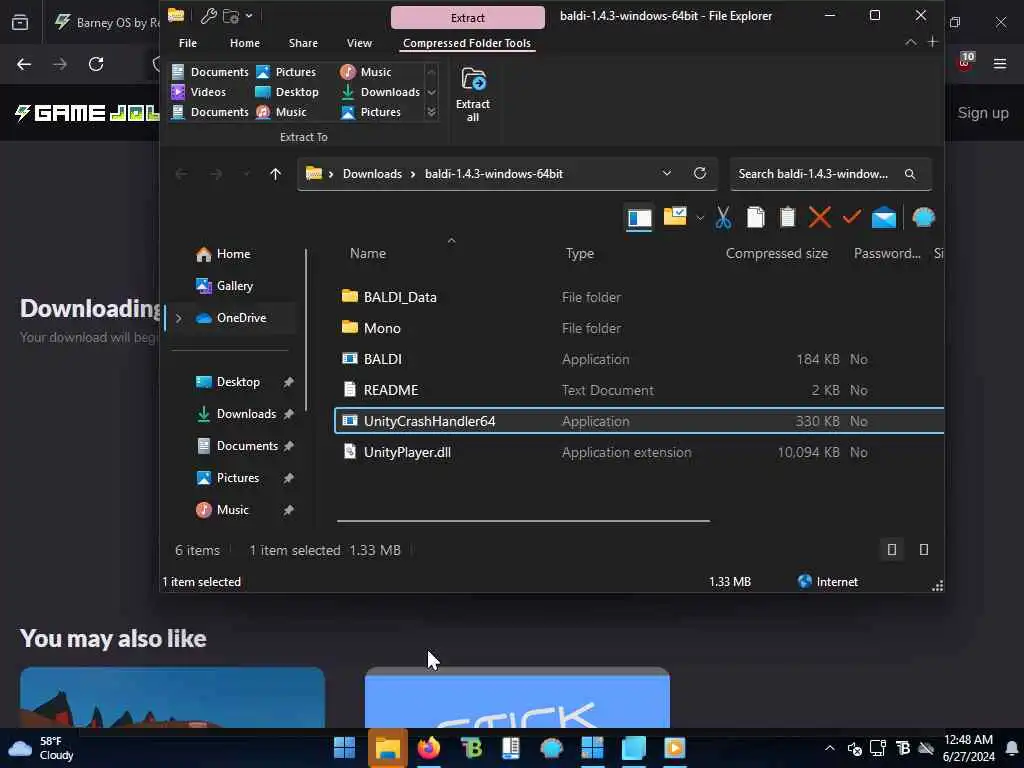Refresh the folder with refresh icon
Screen dimensions: 1024x768
point(699,174)
